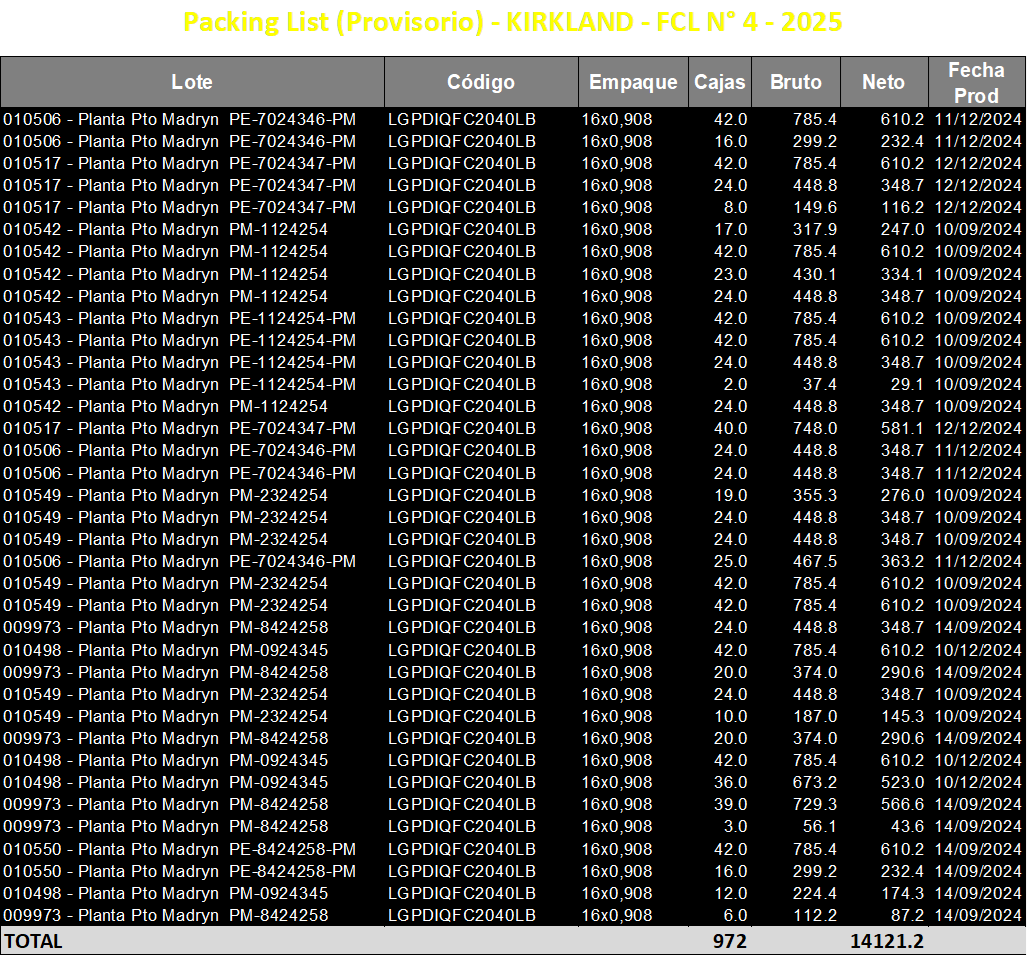Click the Fecha Prod column header
The image size is (1027, 956).
976,82
